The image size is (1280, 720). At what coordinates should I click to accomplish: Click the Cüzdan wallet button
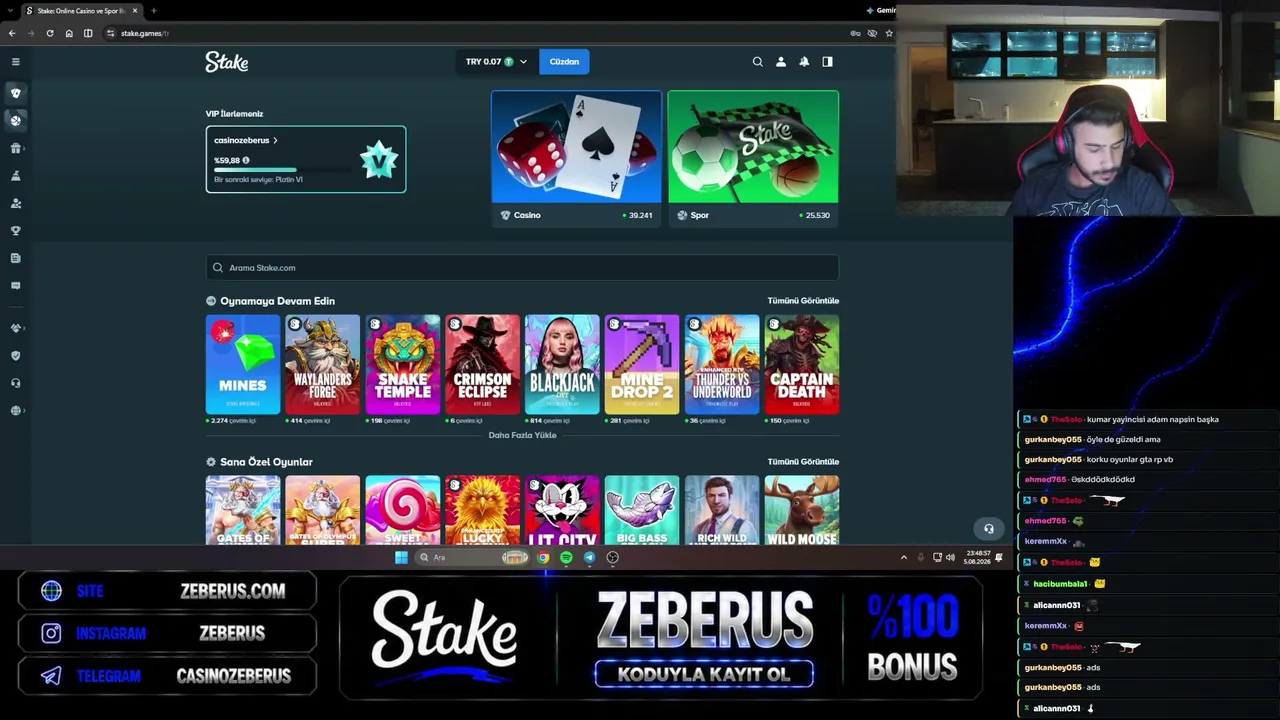564,62
